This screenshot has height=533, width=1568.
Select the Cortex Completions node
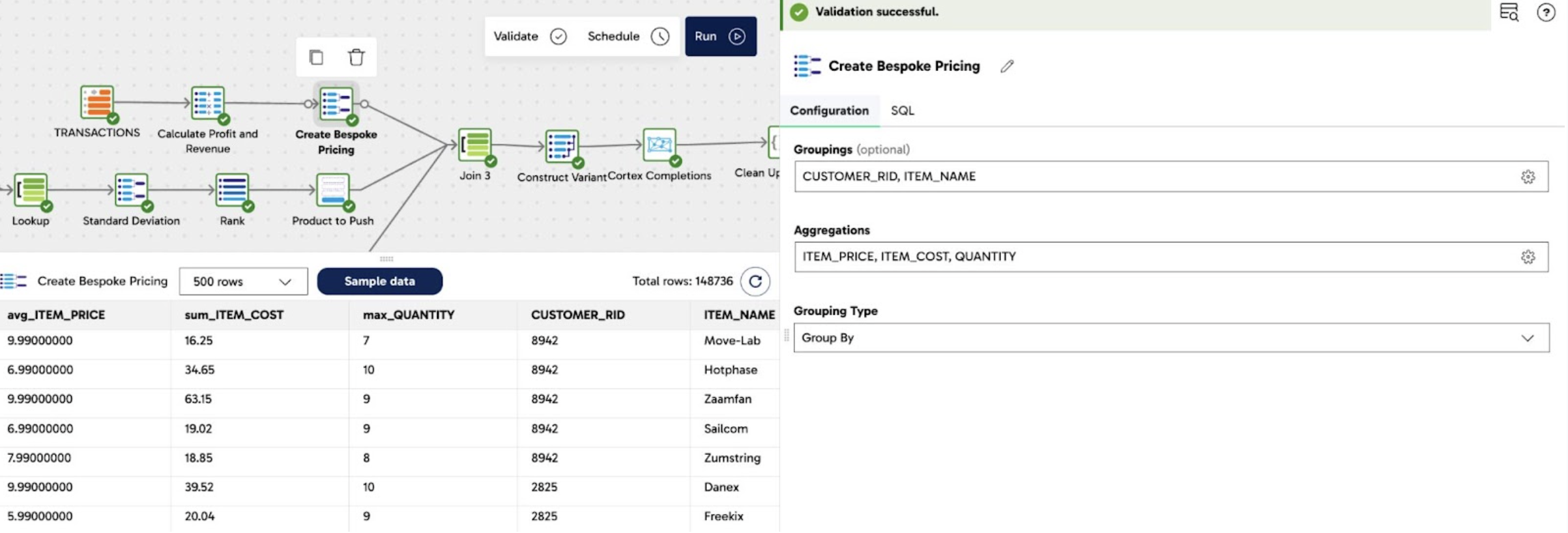[x=659, y=145]
